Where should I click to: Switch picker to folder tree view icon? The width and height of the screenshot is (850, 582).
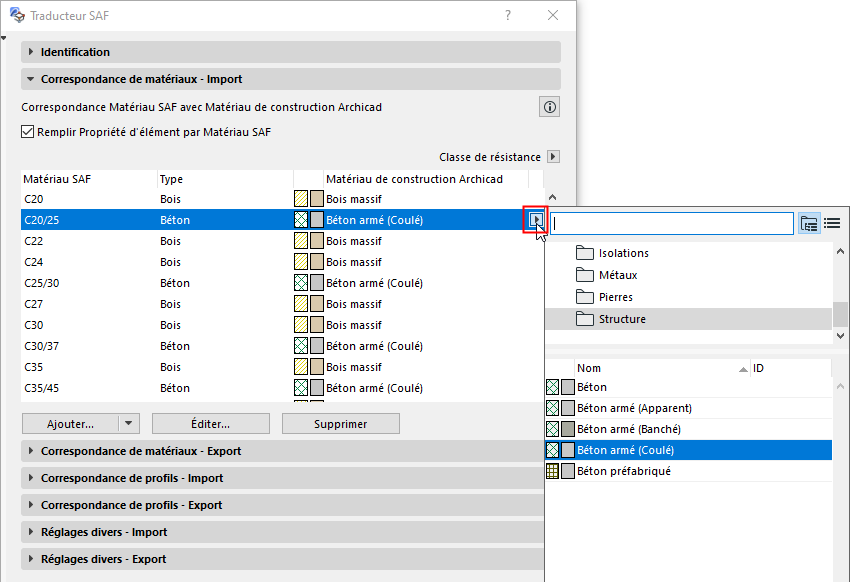click(809, 223)
